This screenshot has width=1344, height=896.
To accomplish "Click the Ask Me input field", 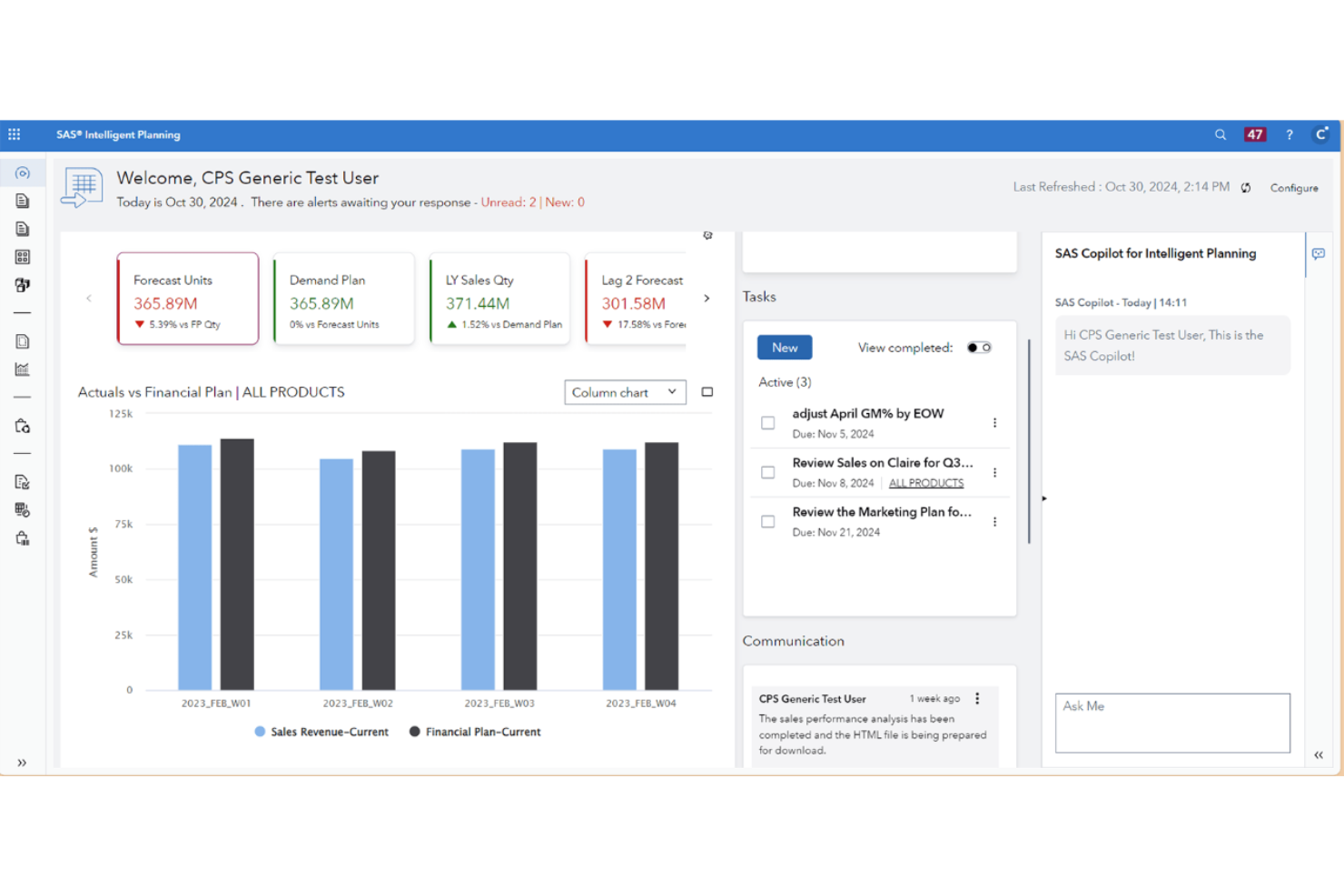I will tap(1172, 723).
